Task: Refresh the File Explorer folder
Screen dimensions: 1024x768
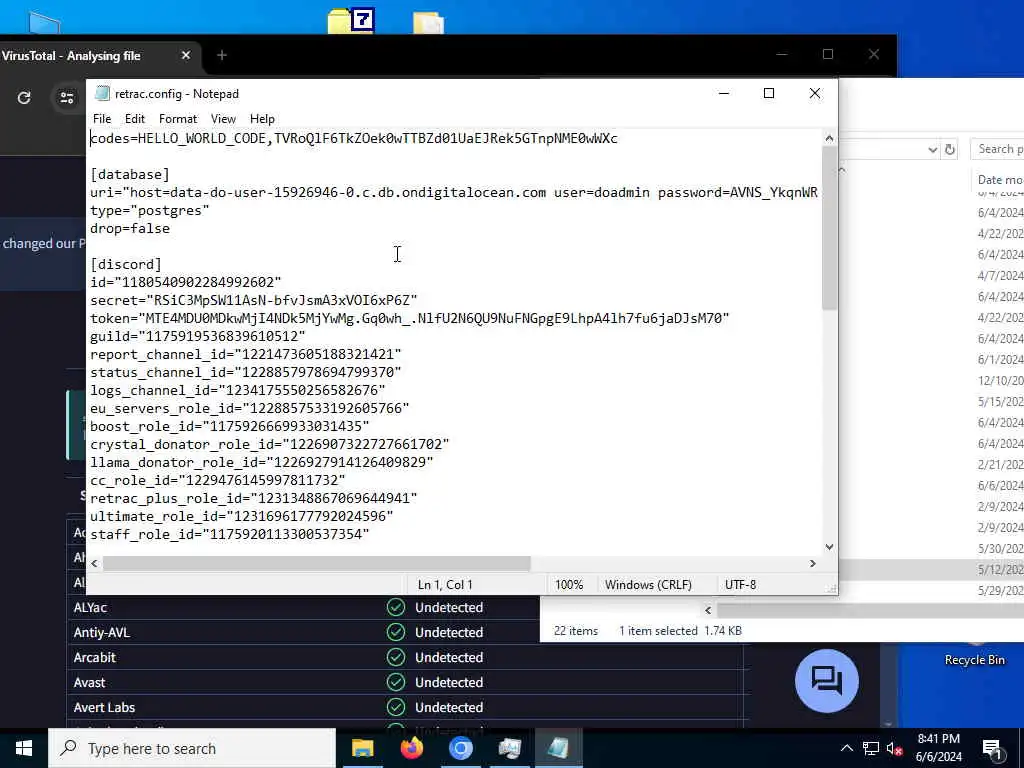Action: coord(950,150)
